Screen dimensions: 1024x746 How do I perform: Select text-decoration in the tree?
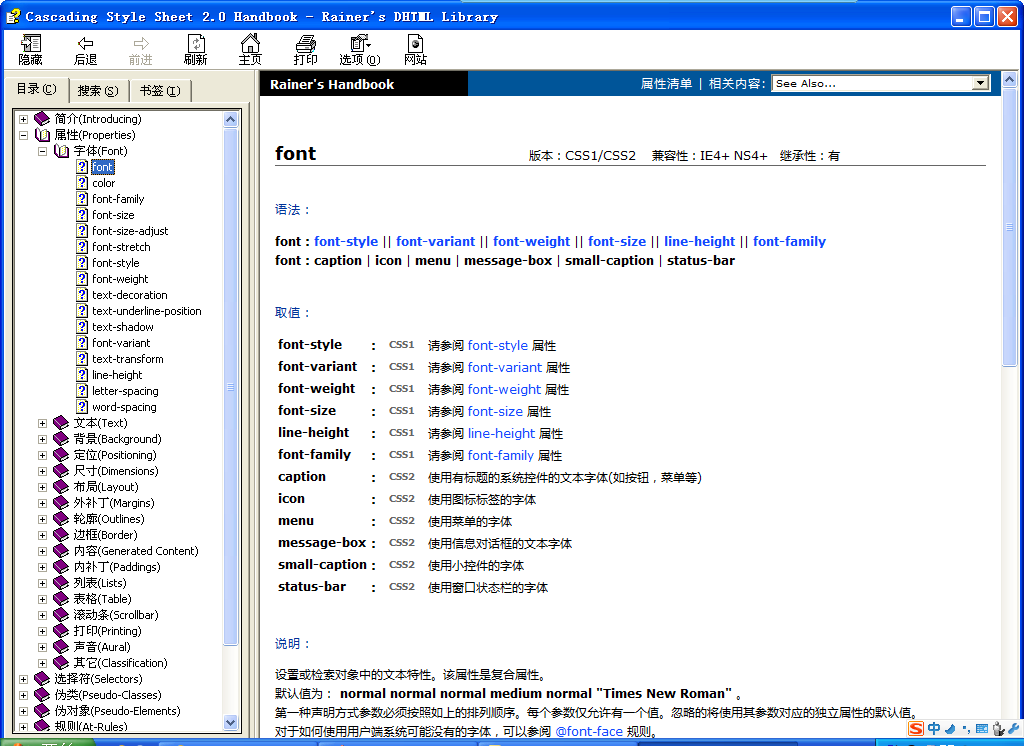point(129,295)
